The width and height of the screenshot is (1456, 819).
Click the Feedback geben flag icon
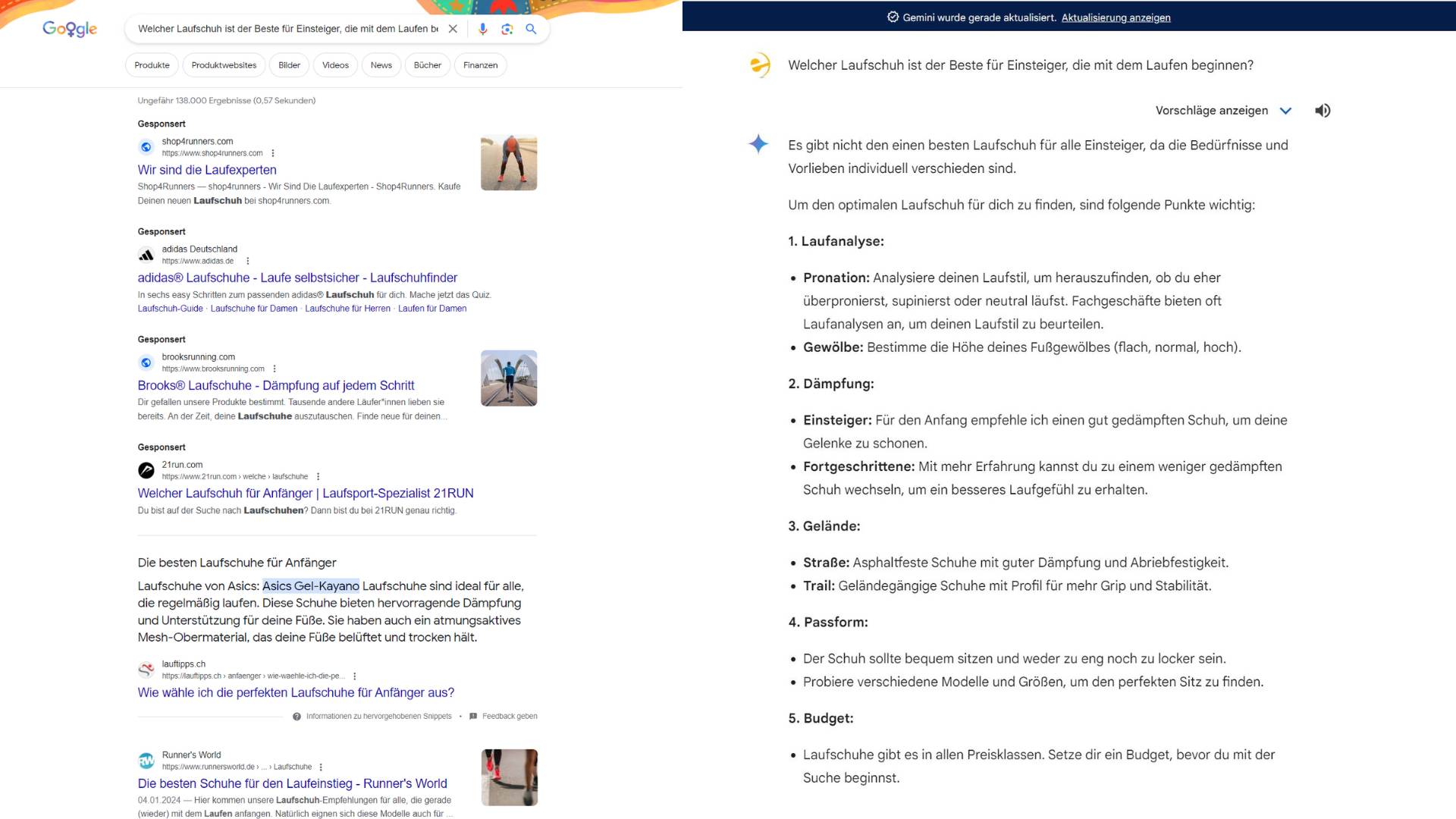pyautogui.click(x=473, y=717)
